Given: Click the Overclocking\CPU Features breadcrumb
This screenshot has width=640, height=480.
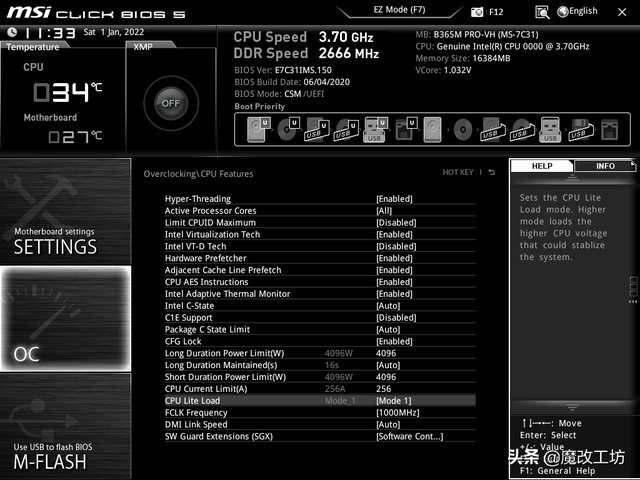Looking at the screenshot, I should [x=198, y=174].
